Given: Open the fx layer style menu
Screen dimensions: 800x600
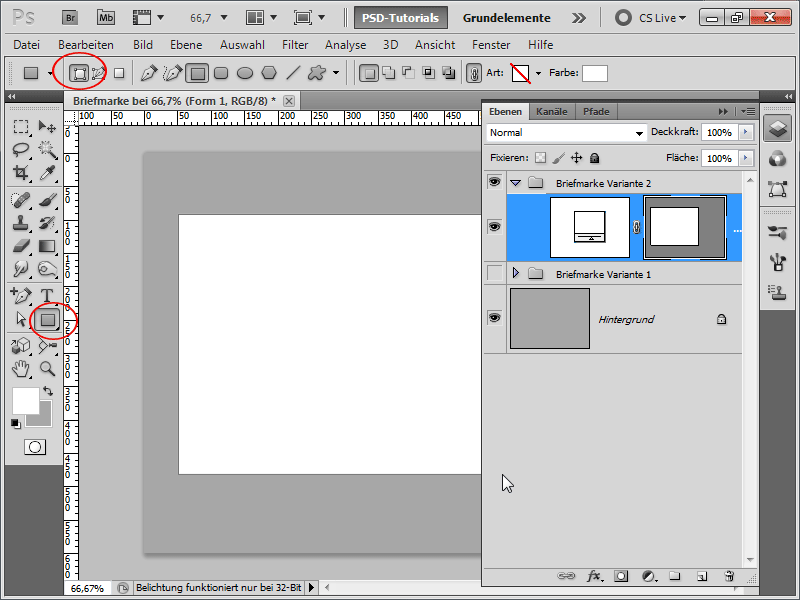Looking at the screenshot, I should coord(594,576).
